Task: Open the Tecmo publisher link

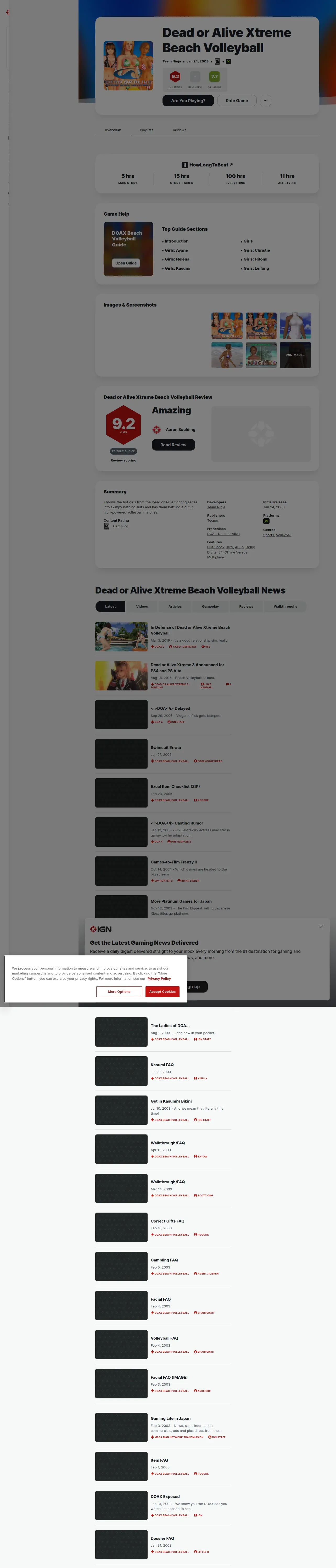Action: (x=212, y=520)
